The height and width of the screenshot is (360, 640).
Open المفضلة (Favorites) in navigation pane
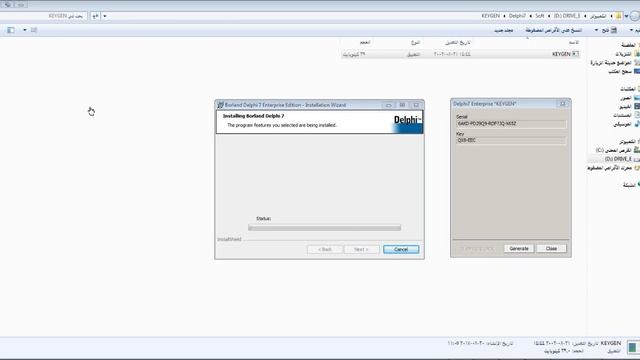[x=629, y=45]
